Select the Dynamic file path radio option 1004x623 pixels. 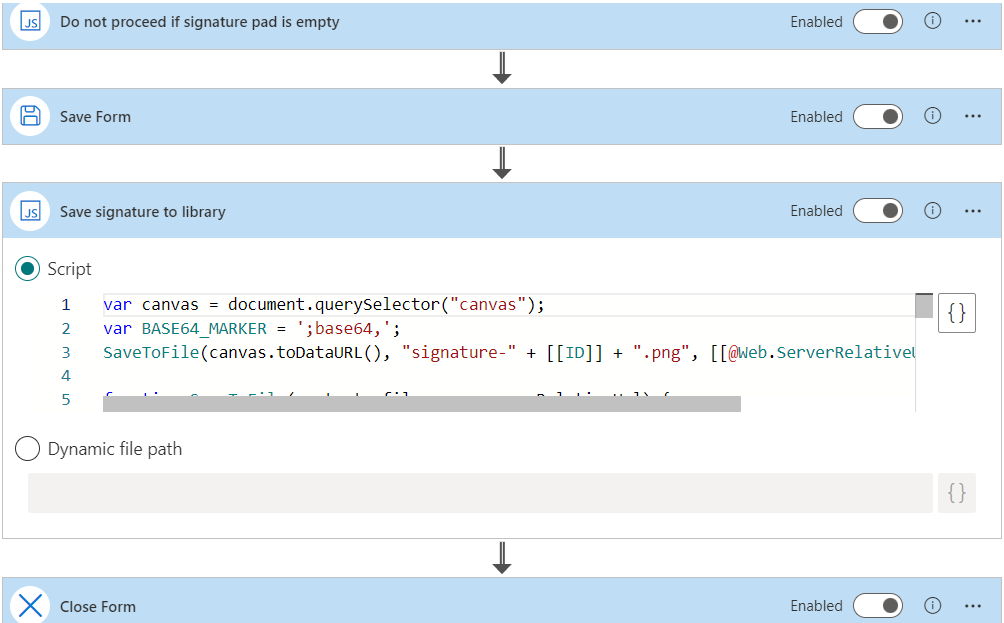coord(28,449)
